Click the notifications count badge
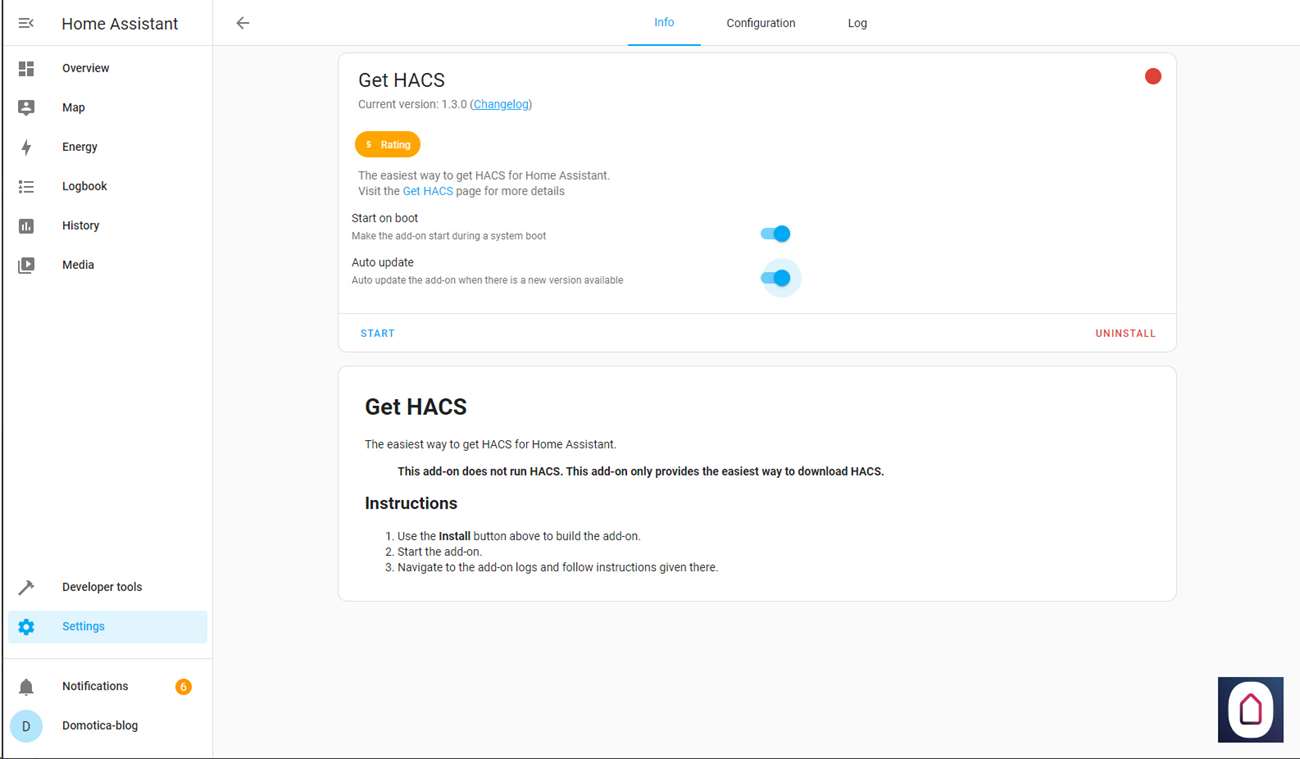The image size is (1300, 759). (x=183, y=687)
